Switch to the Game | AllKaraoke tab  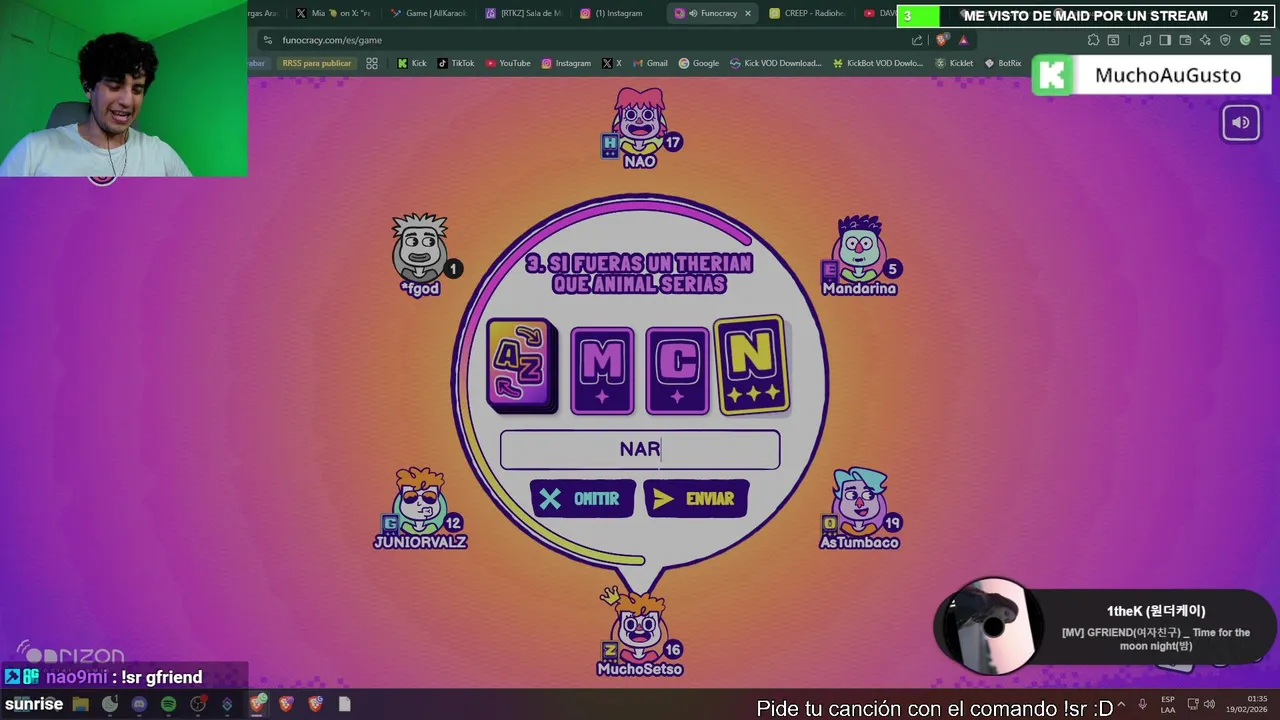point(428,13)
